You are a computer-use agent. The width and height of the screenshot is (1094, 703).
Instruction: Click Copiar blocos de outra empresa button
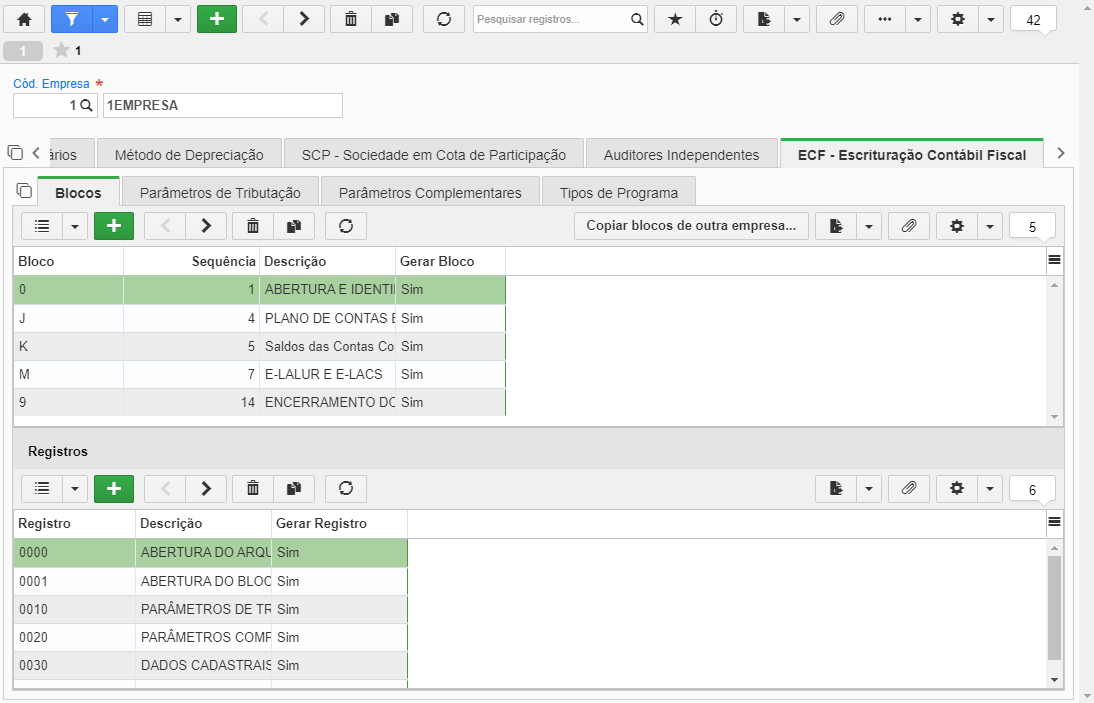[691, 226]
